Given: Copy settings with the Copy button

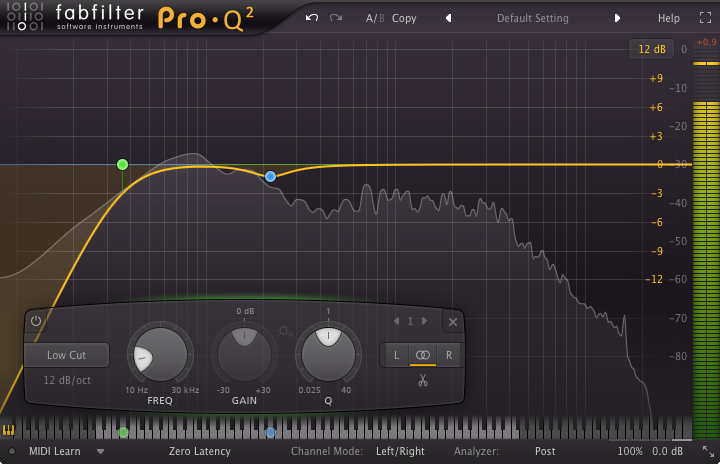Looking at the screenshot, I should coord(404,18).
